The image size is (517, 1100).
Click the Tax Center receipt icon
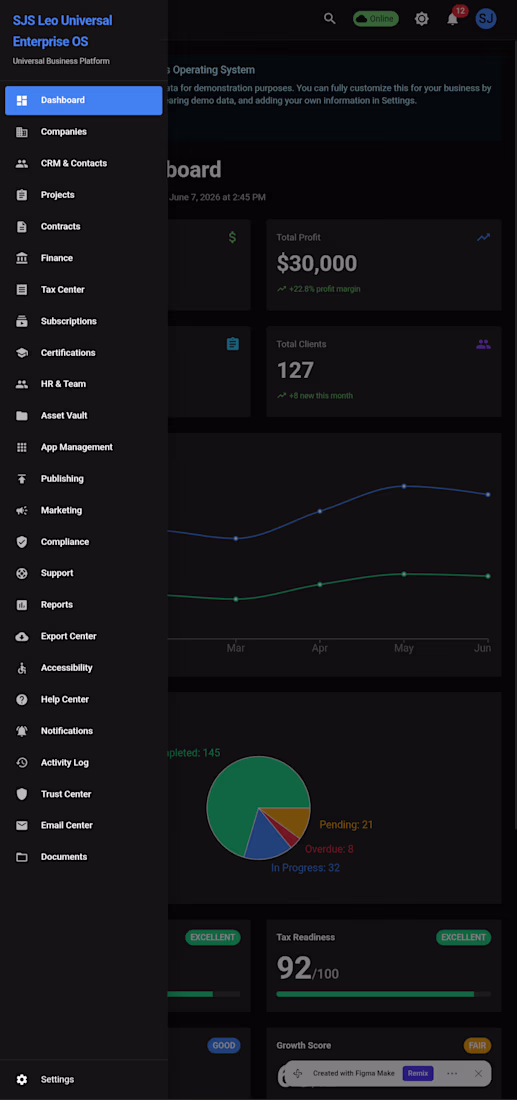22,290
